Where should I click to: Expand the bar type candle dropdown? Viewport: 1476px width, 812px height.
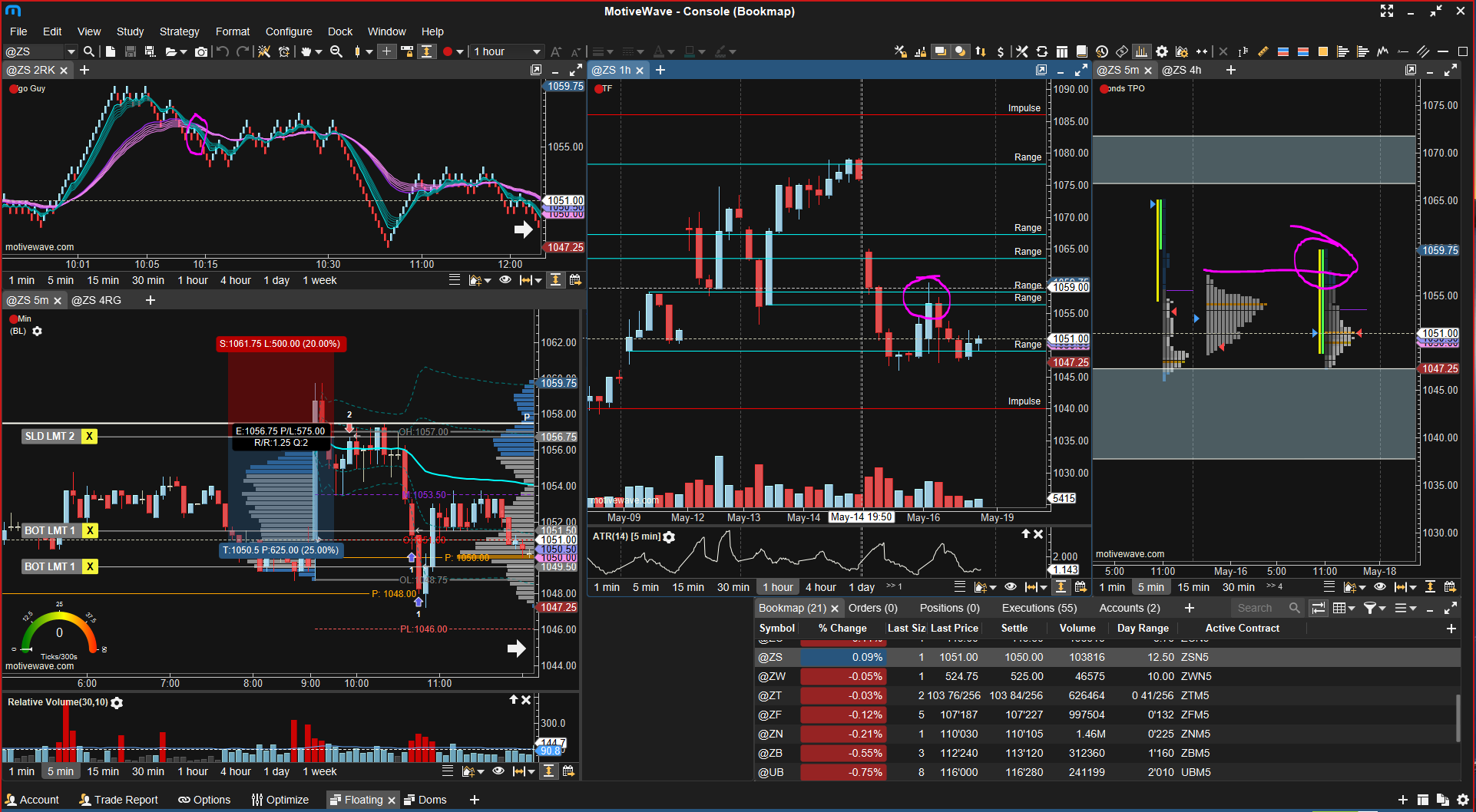pos(369,51)
